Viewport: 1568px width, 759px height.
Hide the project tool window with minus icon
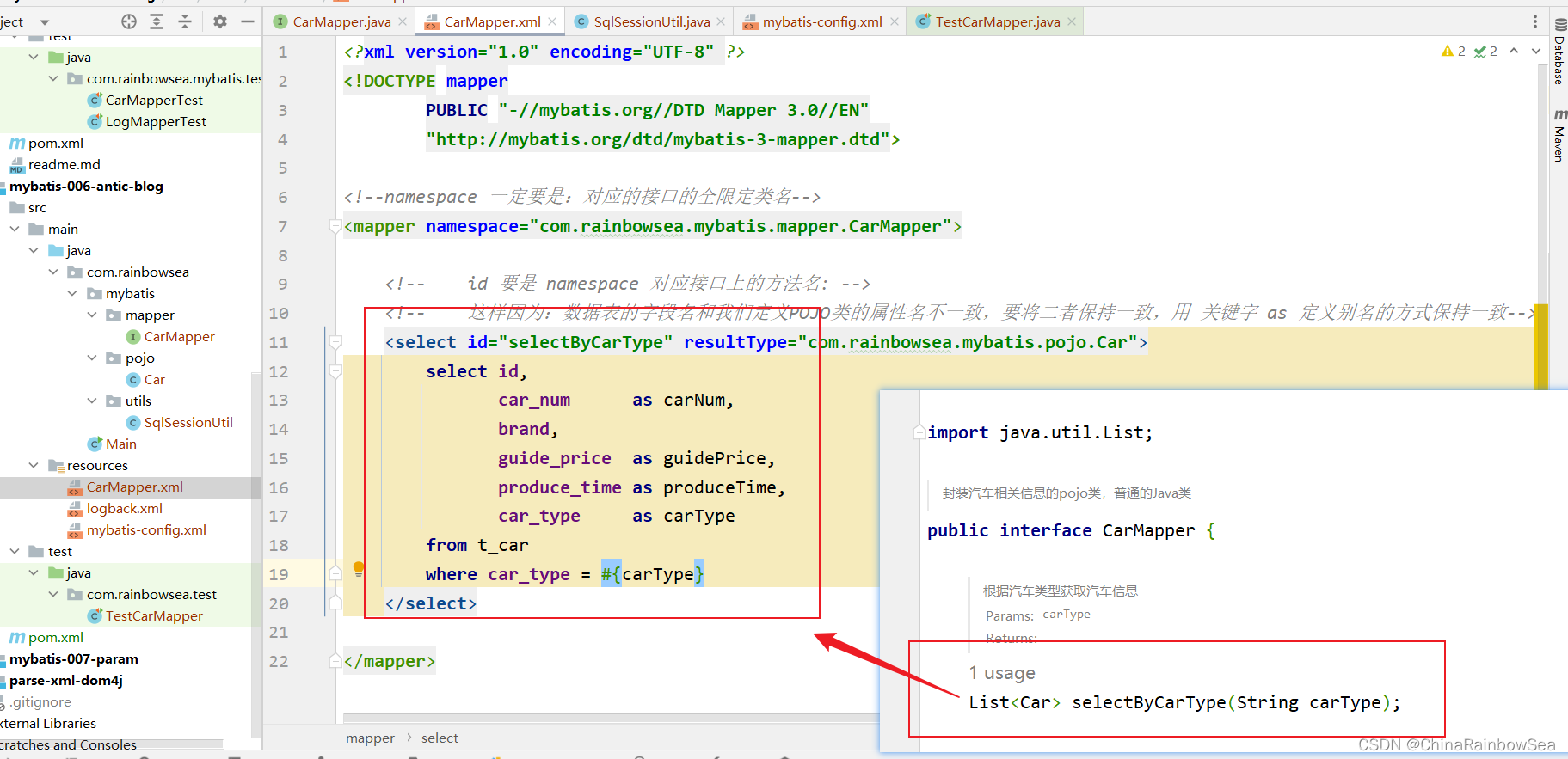[x=248, y=21]
